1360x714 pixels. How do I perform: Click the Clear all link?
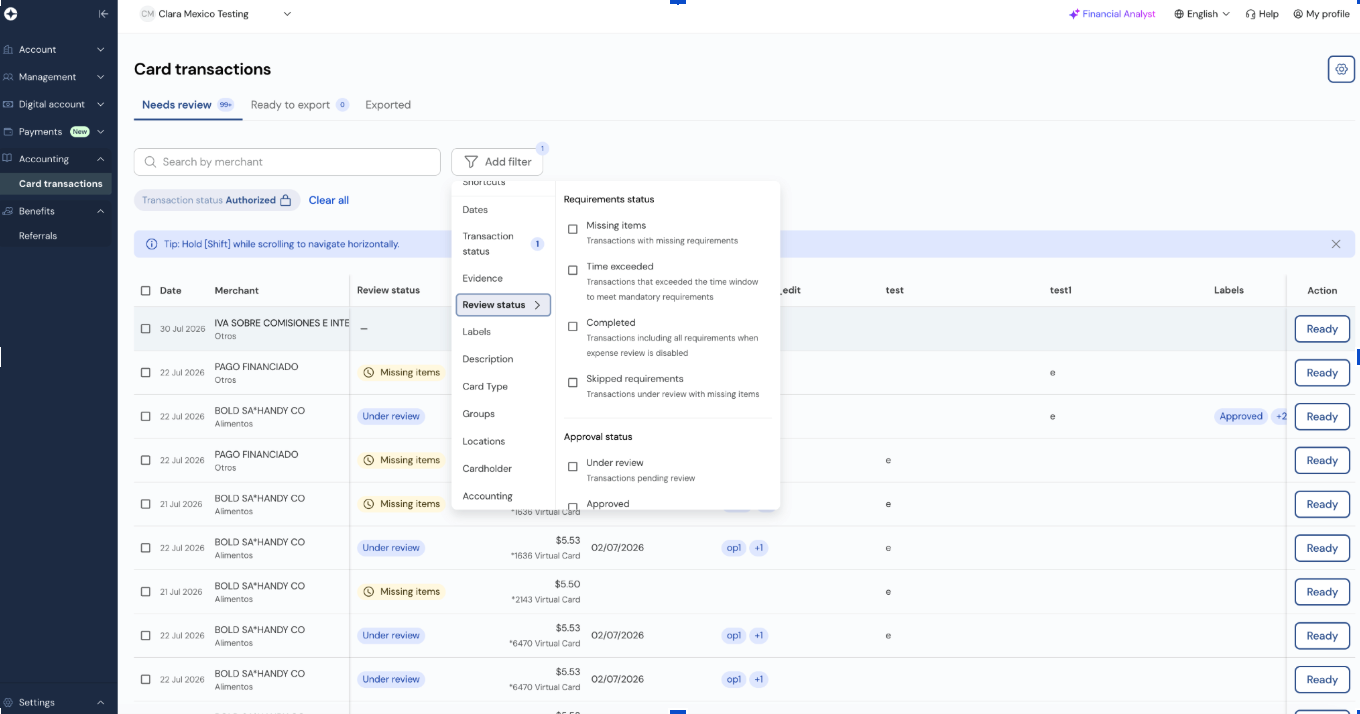pos(329,200)
